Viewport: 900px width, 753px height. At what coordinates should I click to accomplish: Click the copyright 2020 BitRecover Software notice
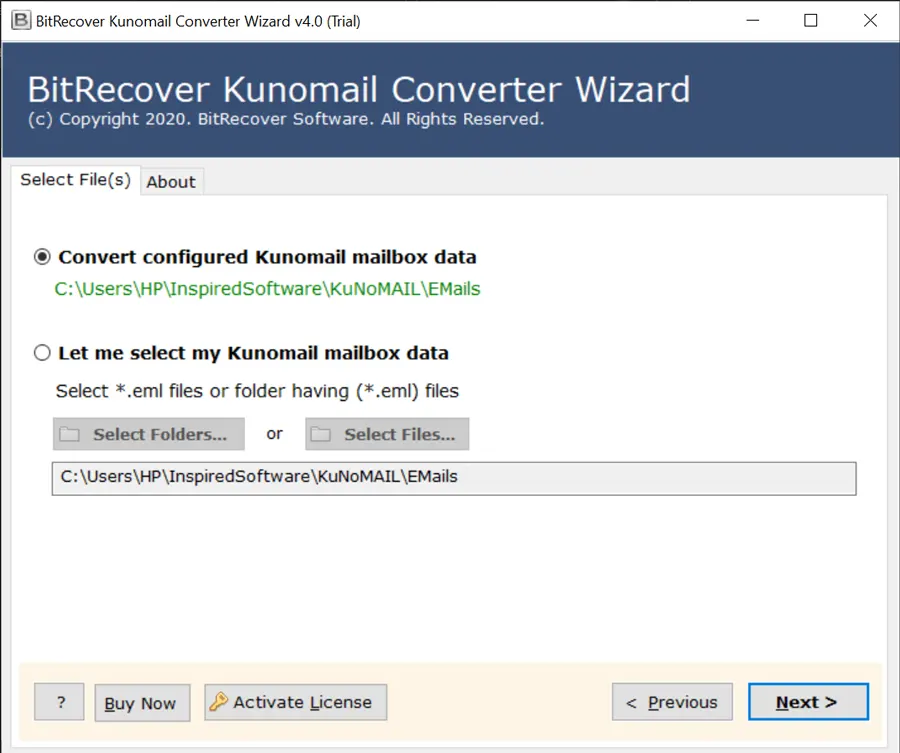pos(286,119)
